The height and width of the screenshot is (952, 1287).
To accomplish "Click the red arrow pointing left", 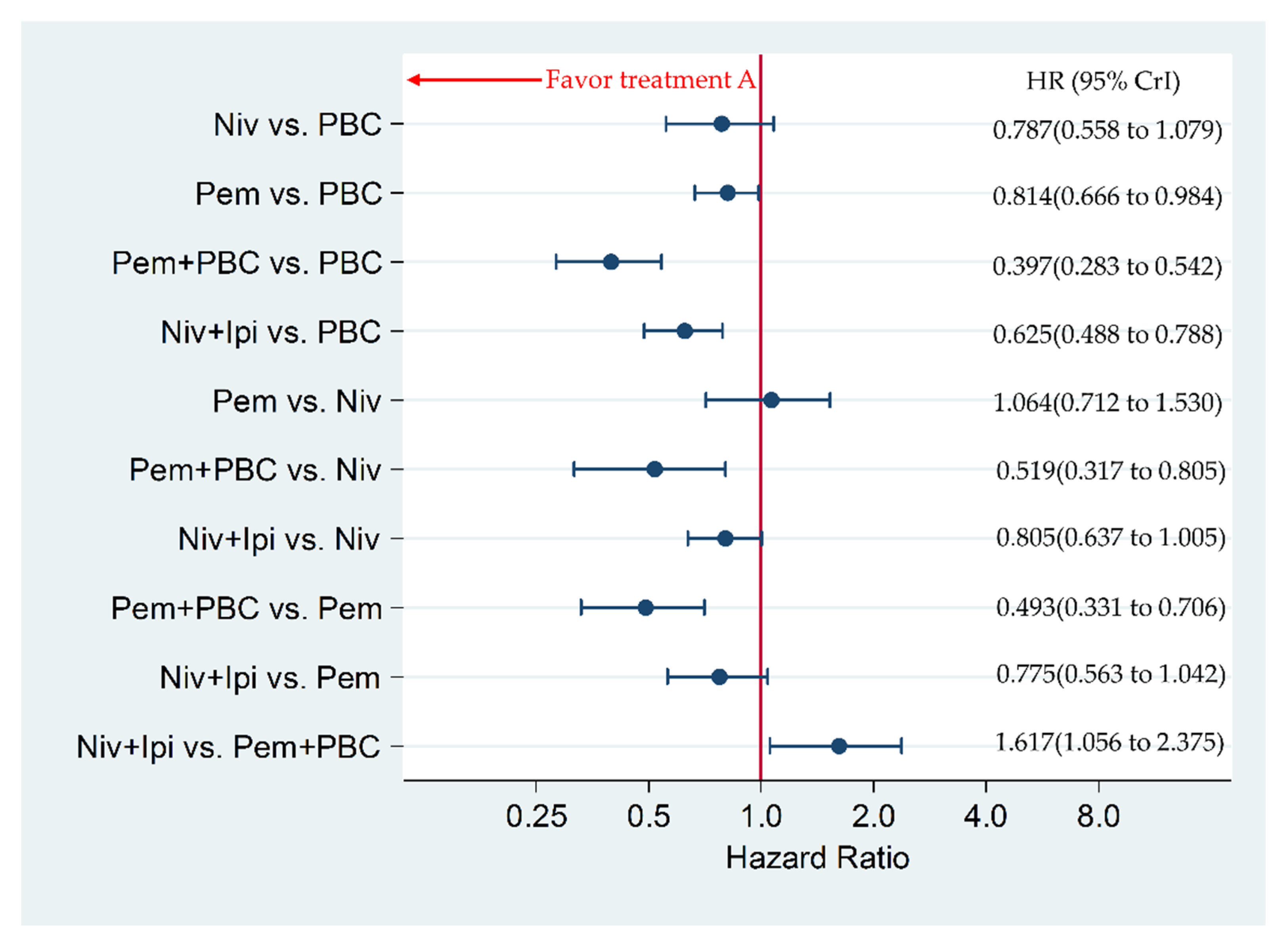I will point(472,80).
